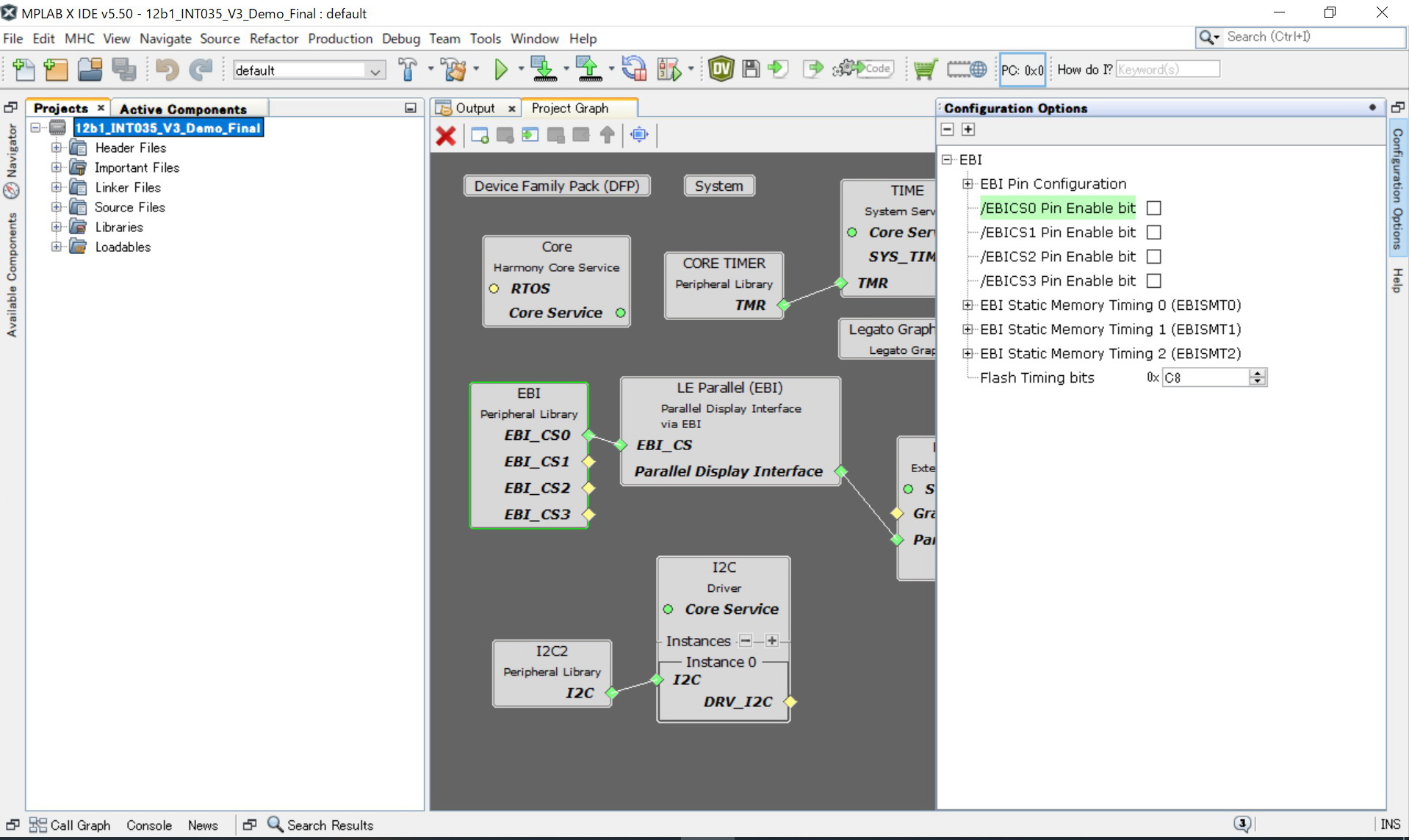Viewport: 1409px width, 840px height.
Task: Click the MHC import green arrow icon
Action: (x=778, y=69)
